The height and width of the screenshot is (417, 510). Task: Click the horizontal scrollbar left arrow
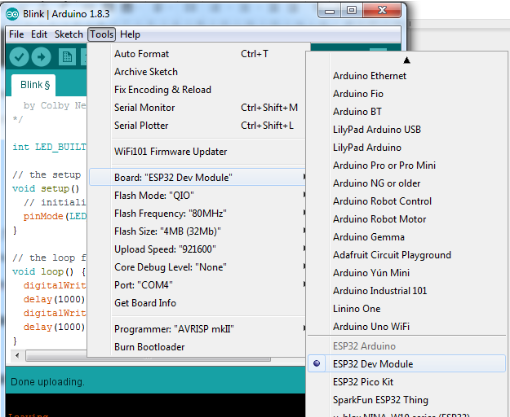pyautogui.click(x=17, y=355)
